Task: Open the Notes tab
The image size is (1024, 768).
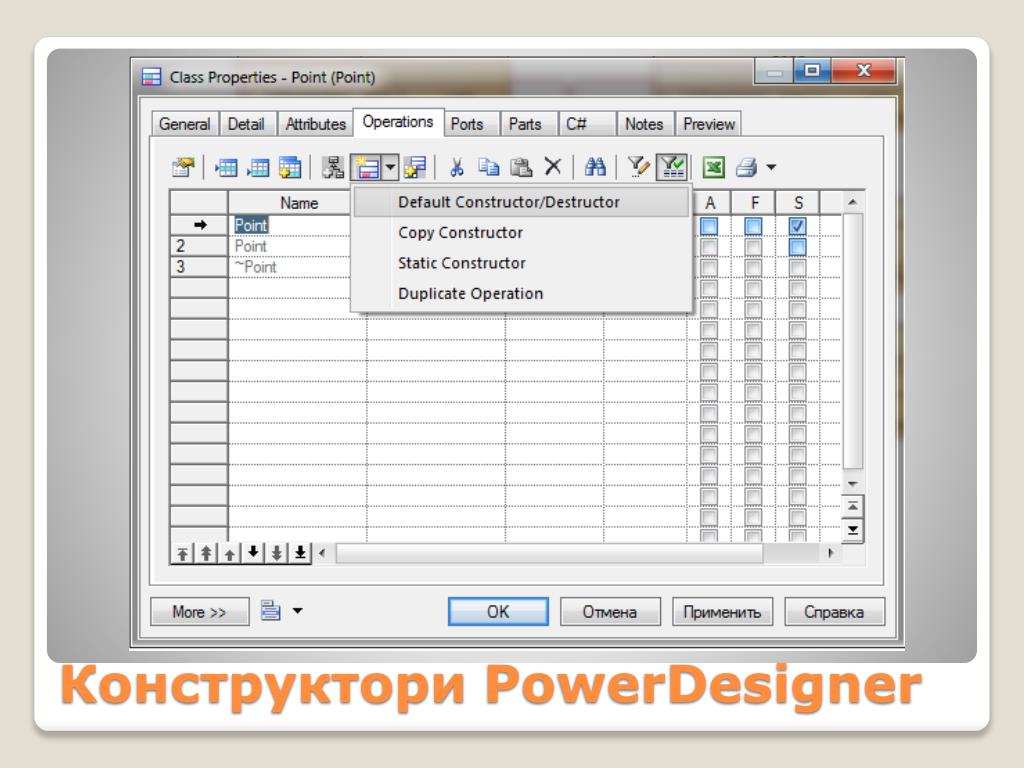Action: (x=644, y=124)
